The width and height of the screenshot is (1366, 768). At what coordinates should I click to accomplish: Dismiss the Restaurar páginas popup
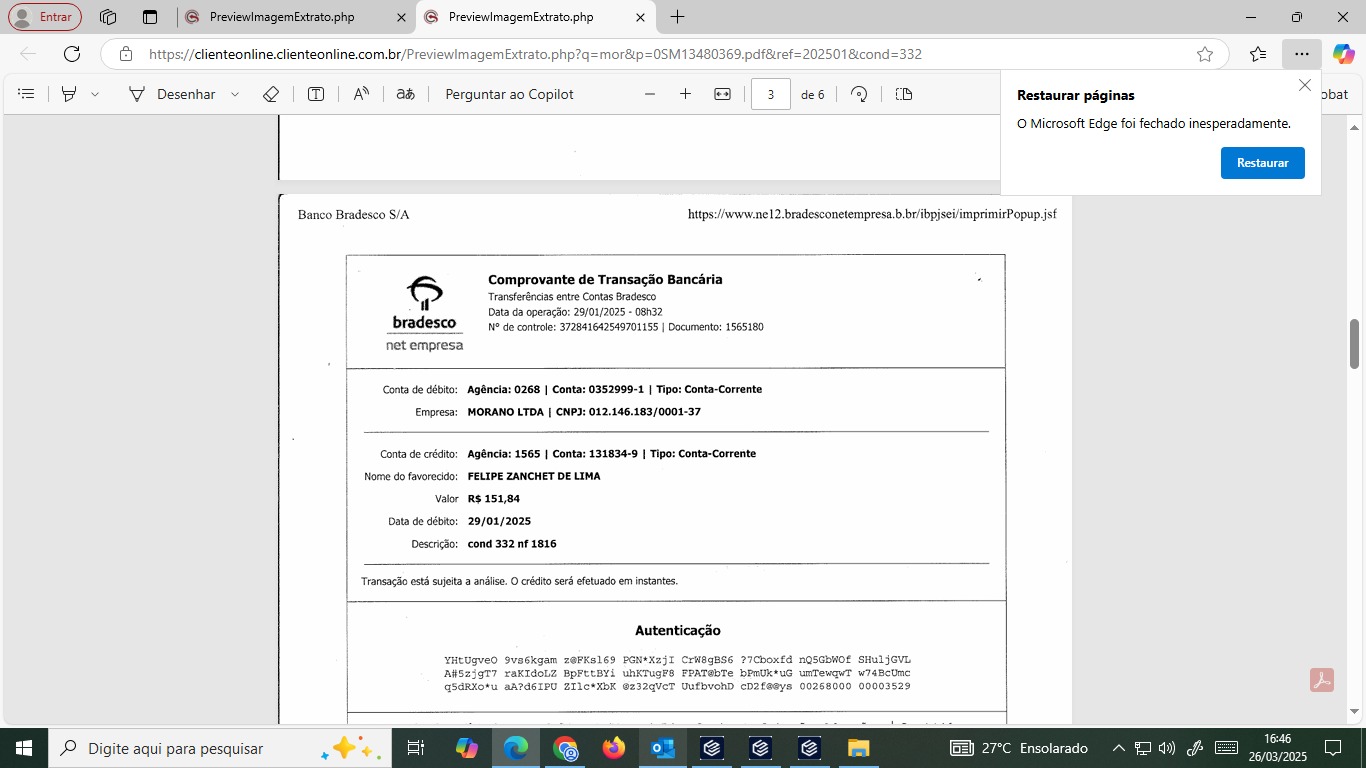(1305, 85)
